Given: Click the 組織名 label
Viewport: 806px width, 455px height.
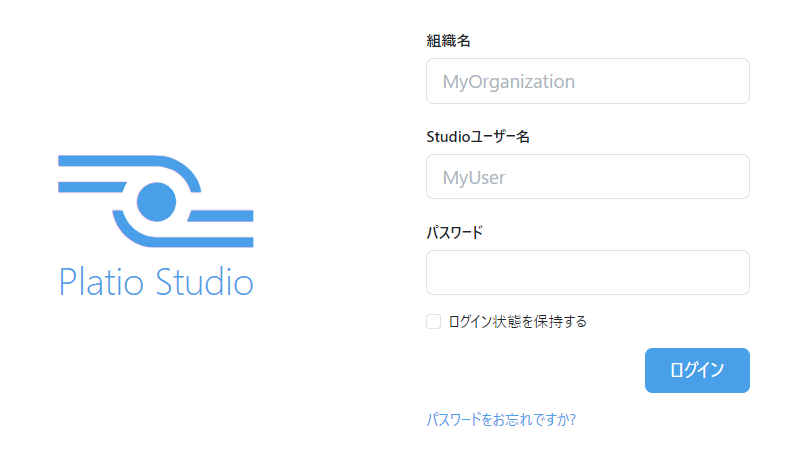Looking at the screenshot, I should point(448,41).
